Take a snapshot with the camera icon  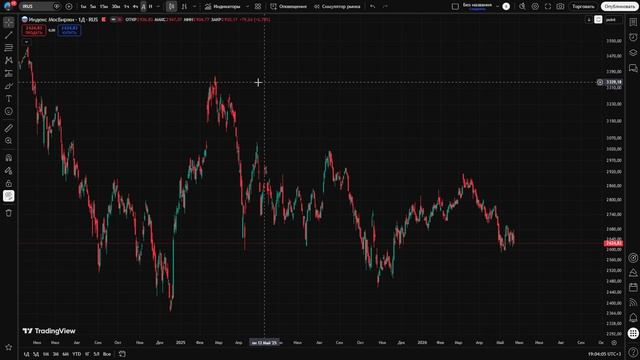click(560, 7)
